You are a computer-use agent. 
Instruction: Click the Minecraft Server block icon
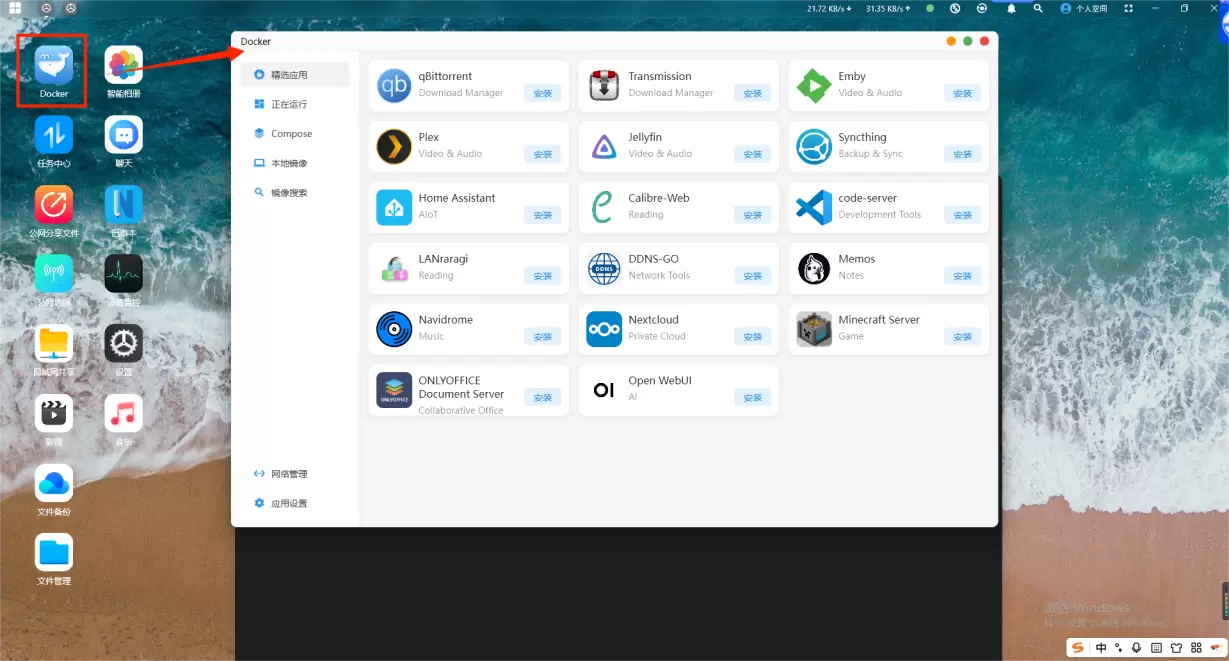click(814, 329)
